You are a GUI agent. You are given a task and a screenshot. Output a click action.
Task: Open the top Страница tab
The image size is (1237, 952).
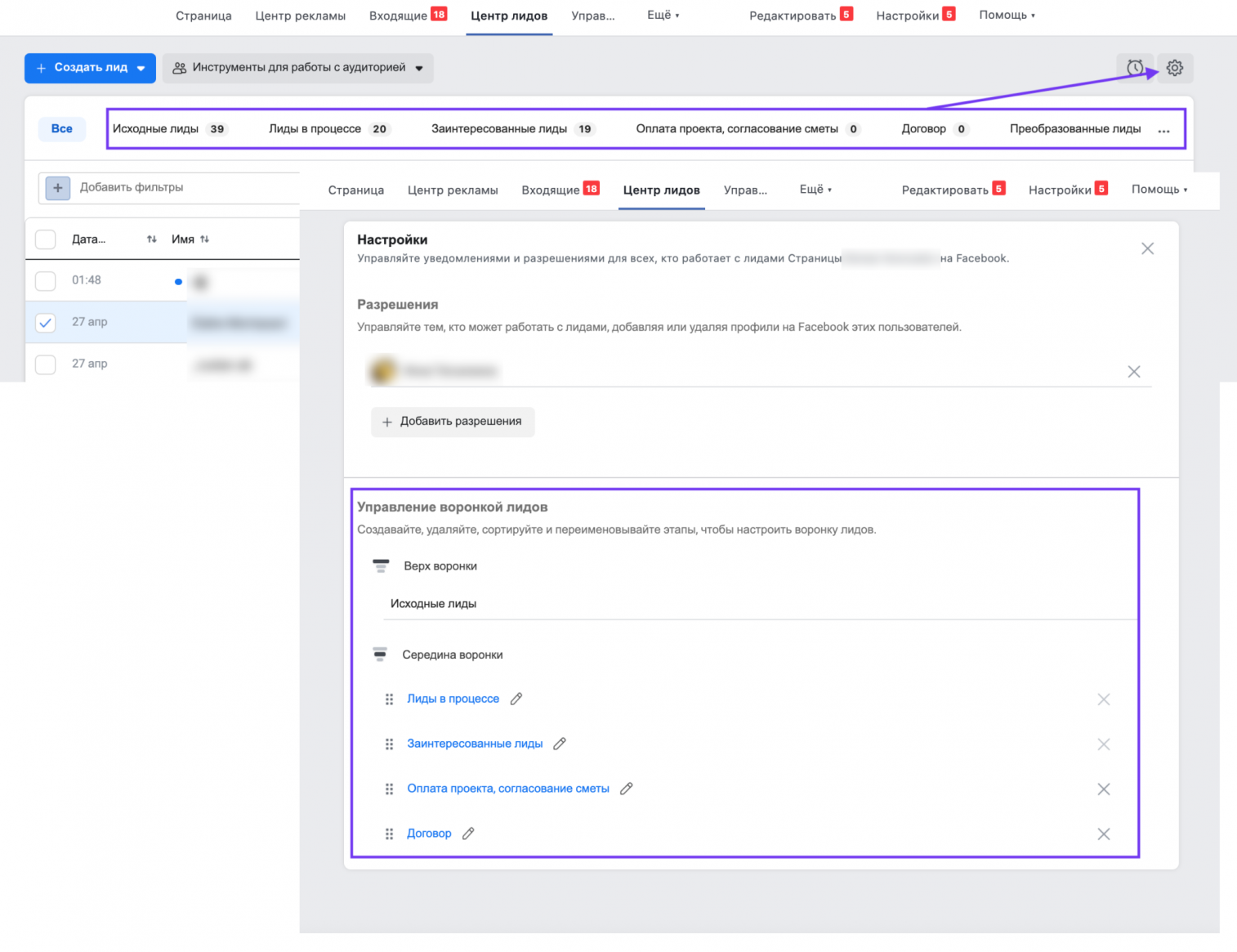[203, 16]
